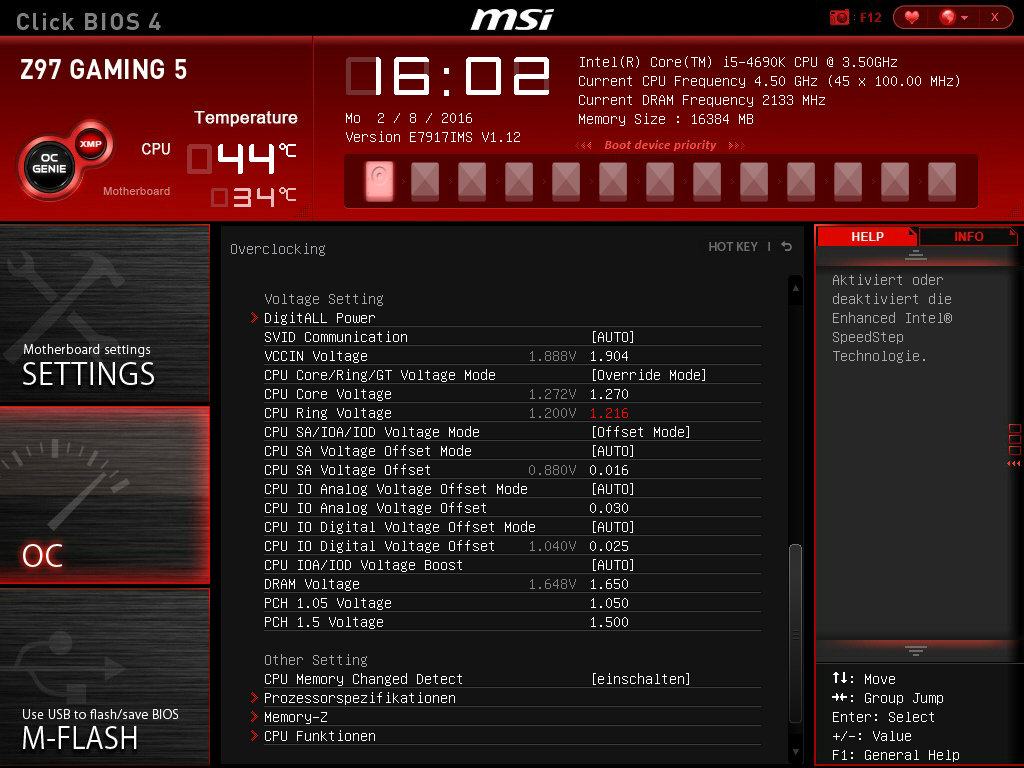This screenshot has width=1024, height=768.
Task: Edit CPU IO Analog Voltage Offset 0.030
Action: (609, 507)
